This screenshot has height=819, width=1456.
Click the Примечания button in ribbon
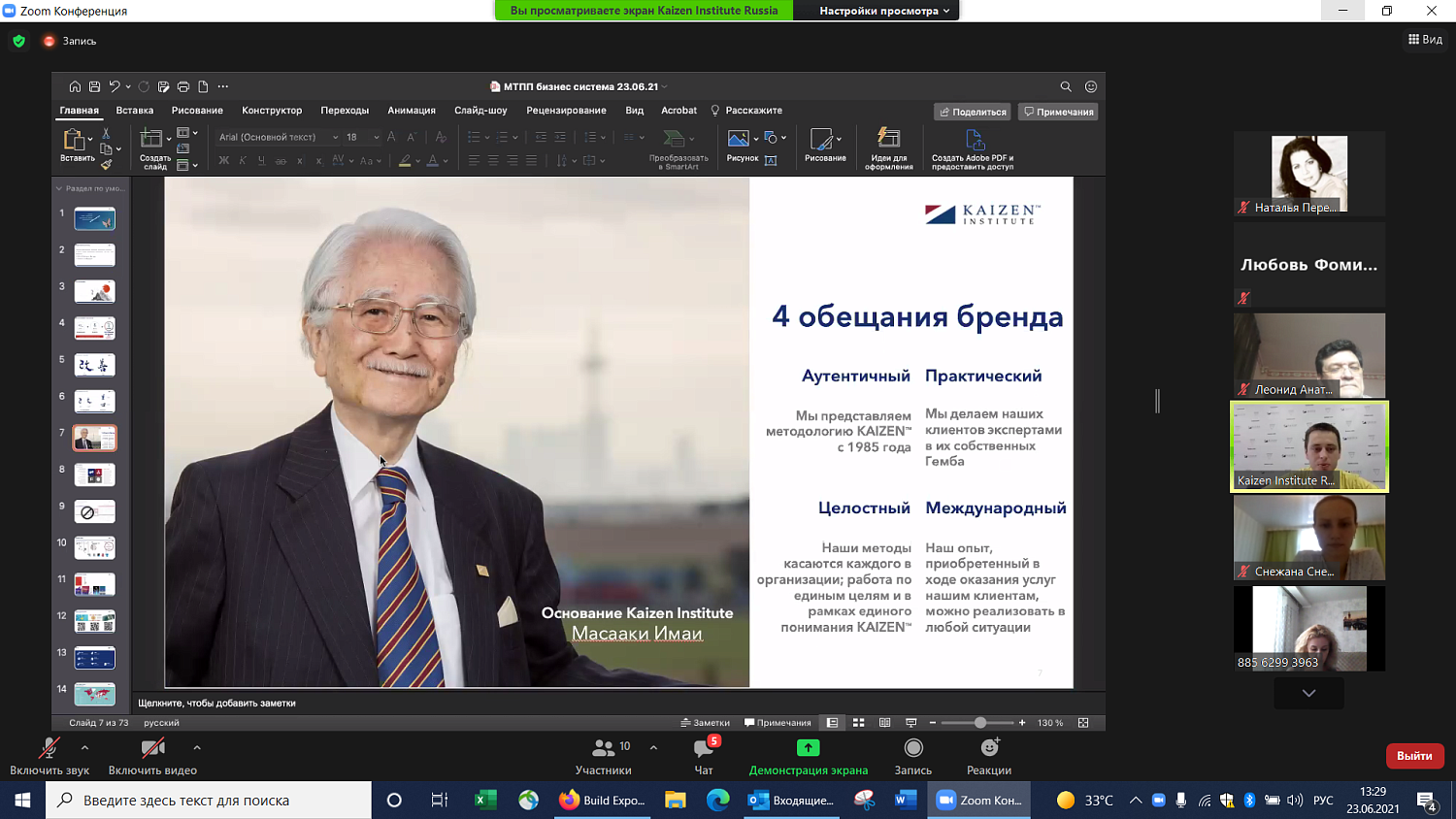(1058, 112)
